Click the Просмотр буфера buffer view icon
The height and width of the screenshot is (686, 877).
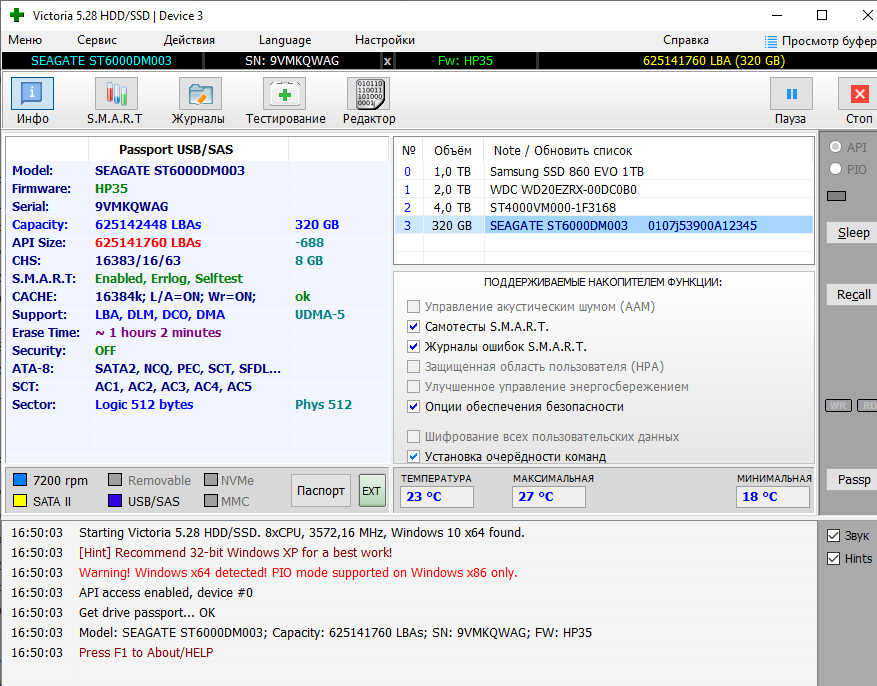click(x=771, y=41)
